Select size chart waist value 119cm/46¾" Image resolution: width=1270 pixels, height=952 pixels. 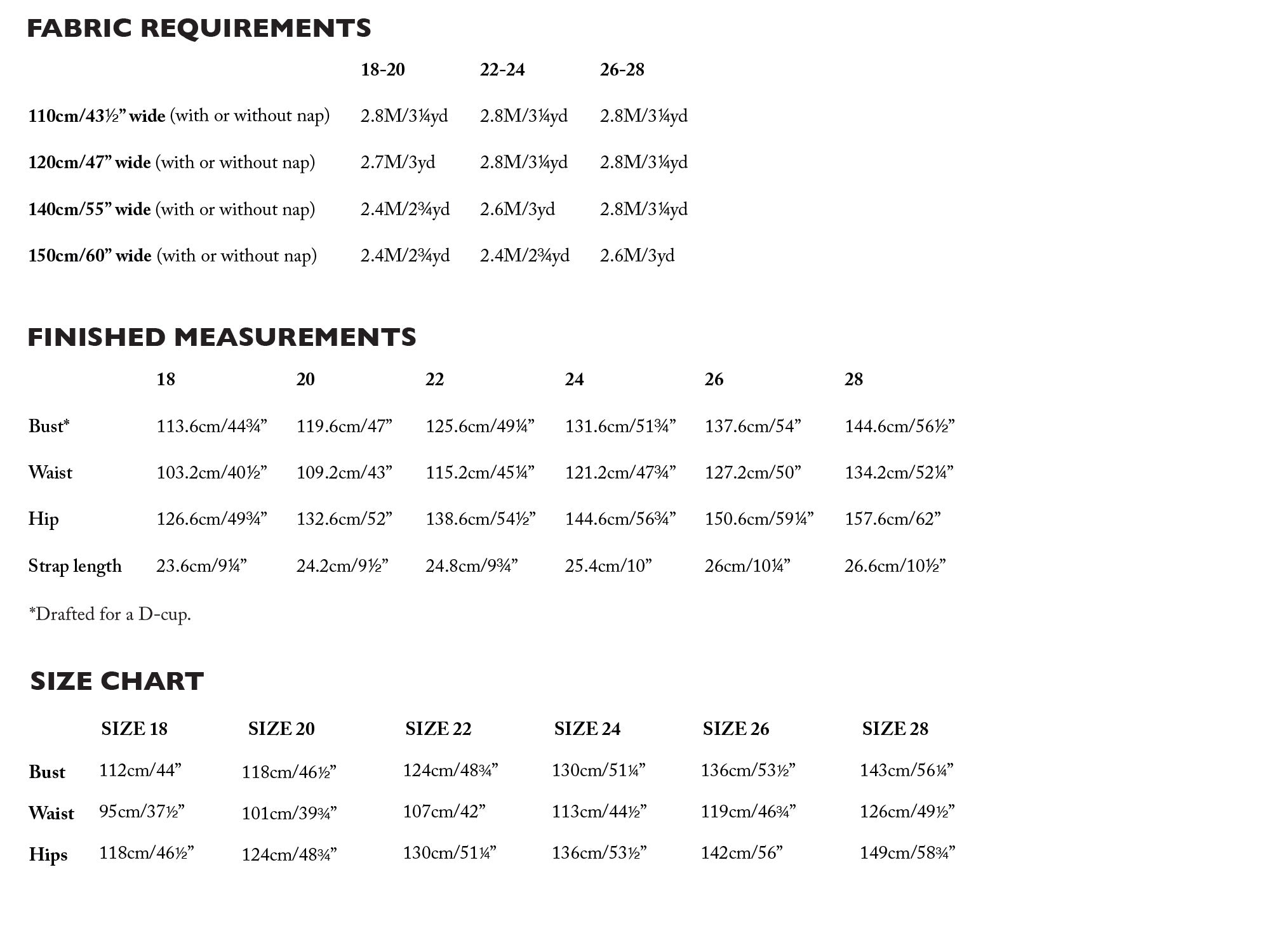pos(748,812)
